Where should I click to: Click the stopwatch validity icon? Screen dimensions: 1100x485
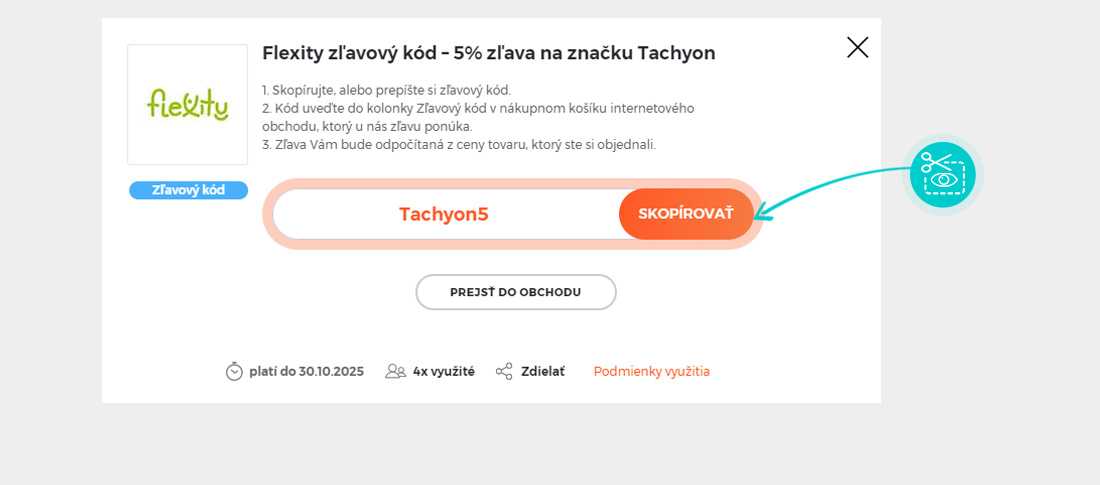(234, 371)
